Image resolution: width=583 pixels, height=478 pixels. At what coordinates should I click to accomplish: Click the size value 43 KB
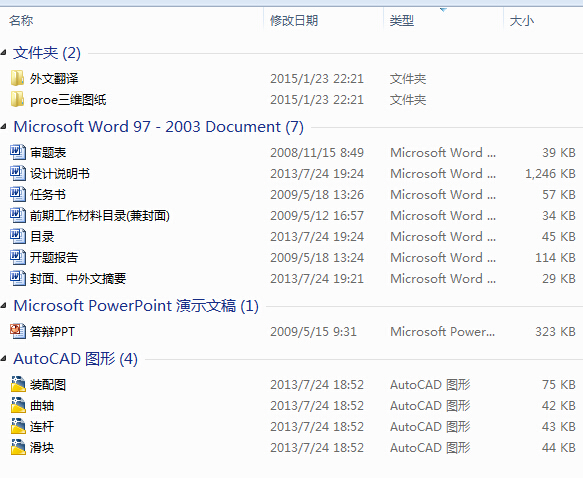558,426
